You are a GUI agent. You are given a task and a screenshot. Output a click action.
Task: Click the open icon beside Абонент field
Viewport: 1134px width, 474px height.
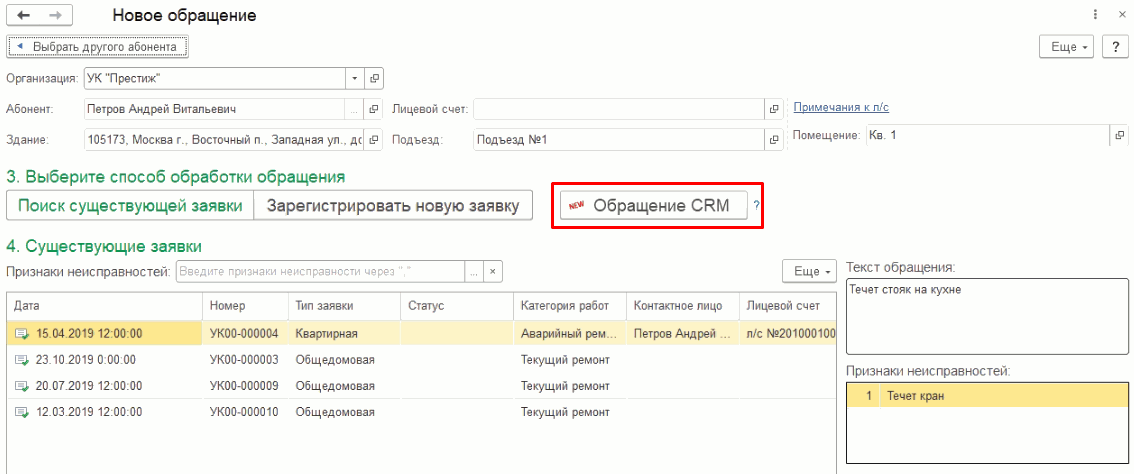(x=375, y=109)
